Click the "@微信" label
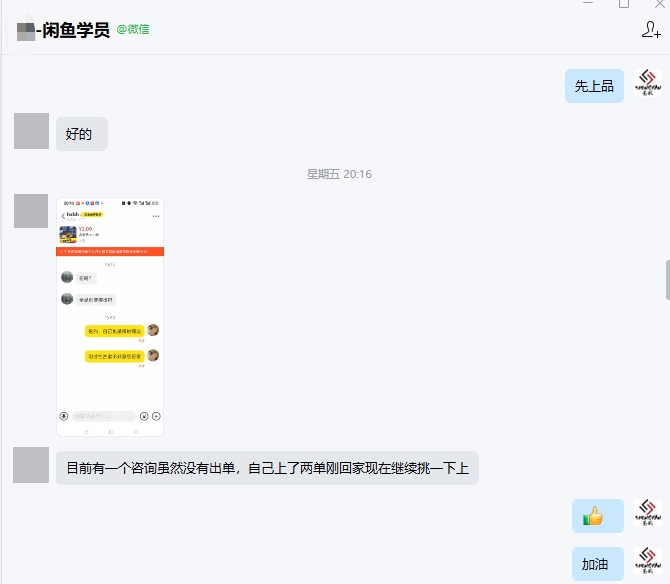The width and height of the screenshot is (670, 584). [133, 29]
